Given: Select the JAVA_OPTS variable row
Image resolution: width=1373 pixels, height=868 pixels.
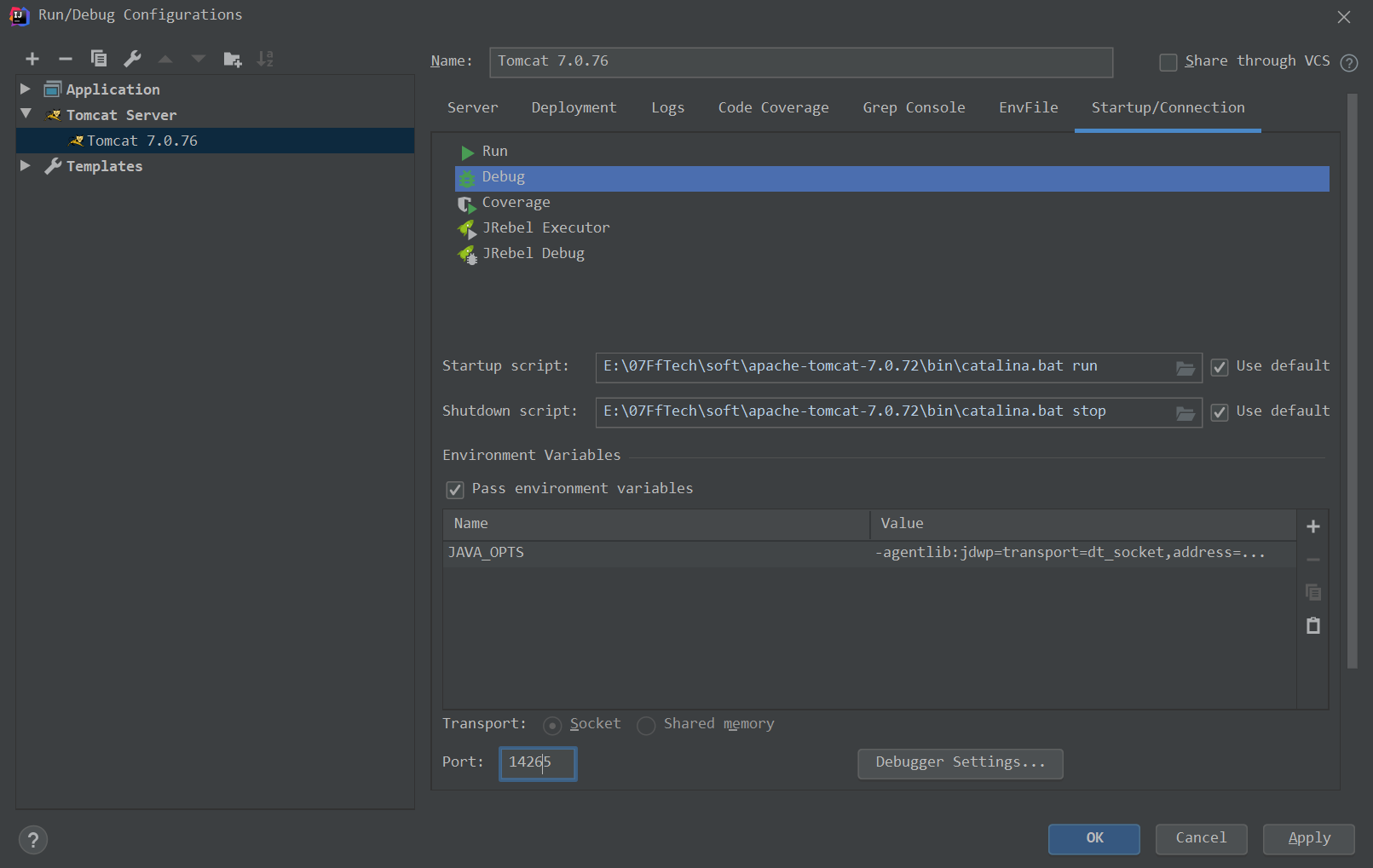Looking at the screenshot, I should coord(869,553).
